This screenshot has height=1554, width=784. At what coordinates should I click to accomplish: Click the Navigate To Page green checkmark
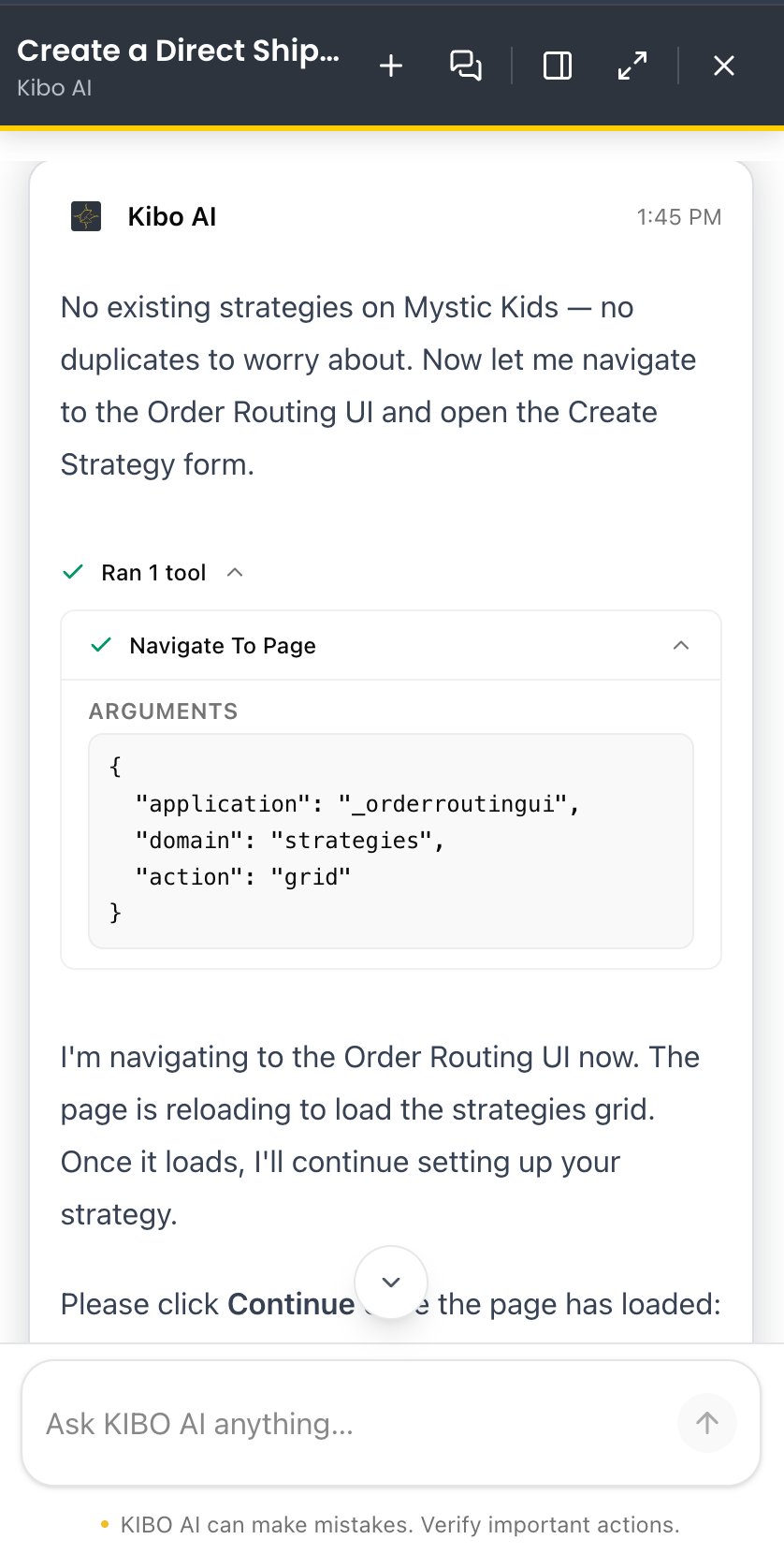coord(101,645)
